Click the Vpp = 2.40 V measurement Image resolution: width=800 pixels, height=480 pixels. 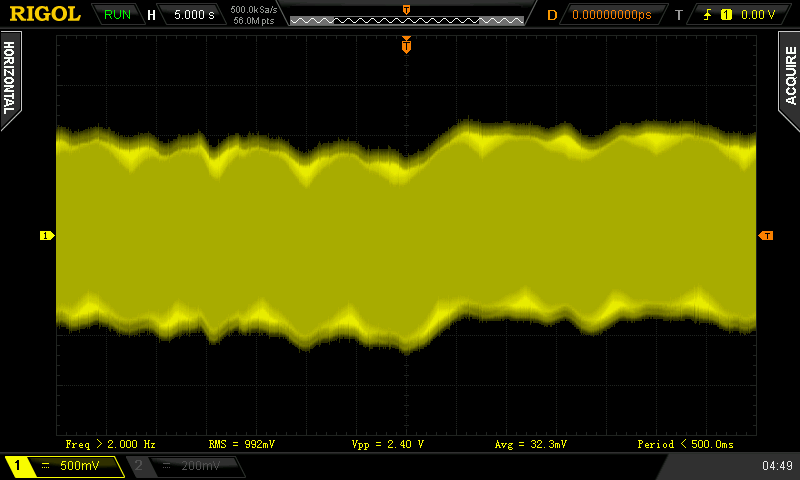coord(388,444)
